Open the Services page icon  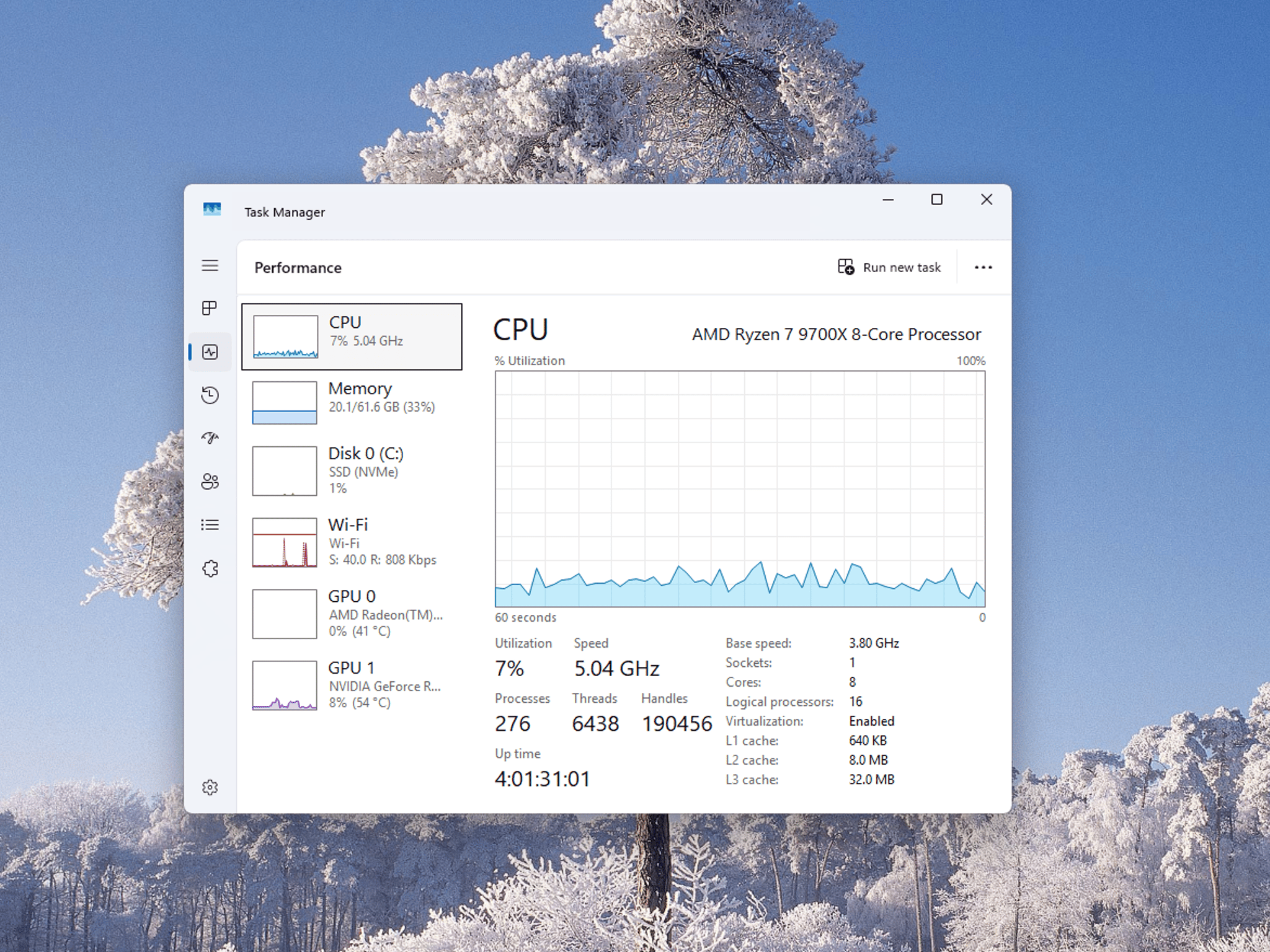coord(210,568)
